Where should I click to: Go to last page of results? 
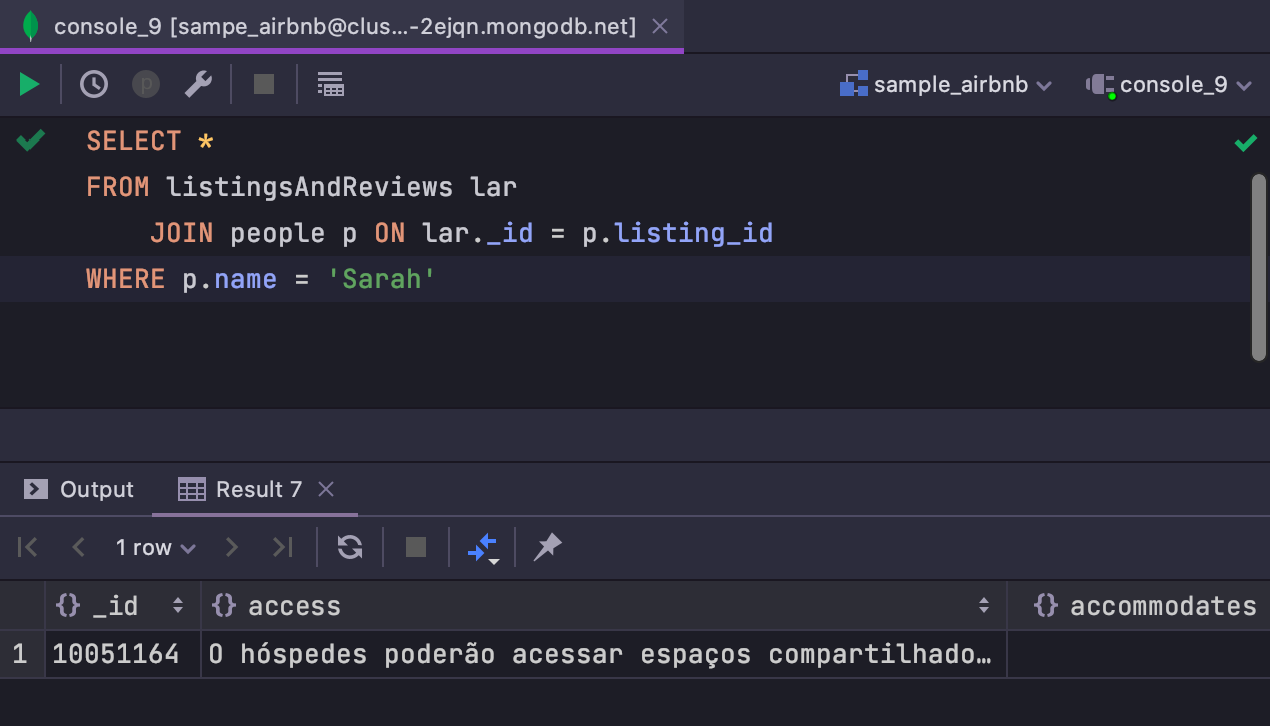[283, 547]
